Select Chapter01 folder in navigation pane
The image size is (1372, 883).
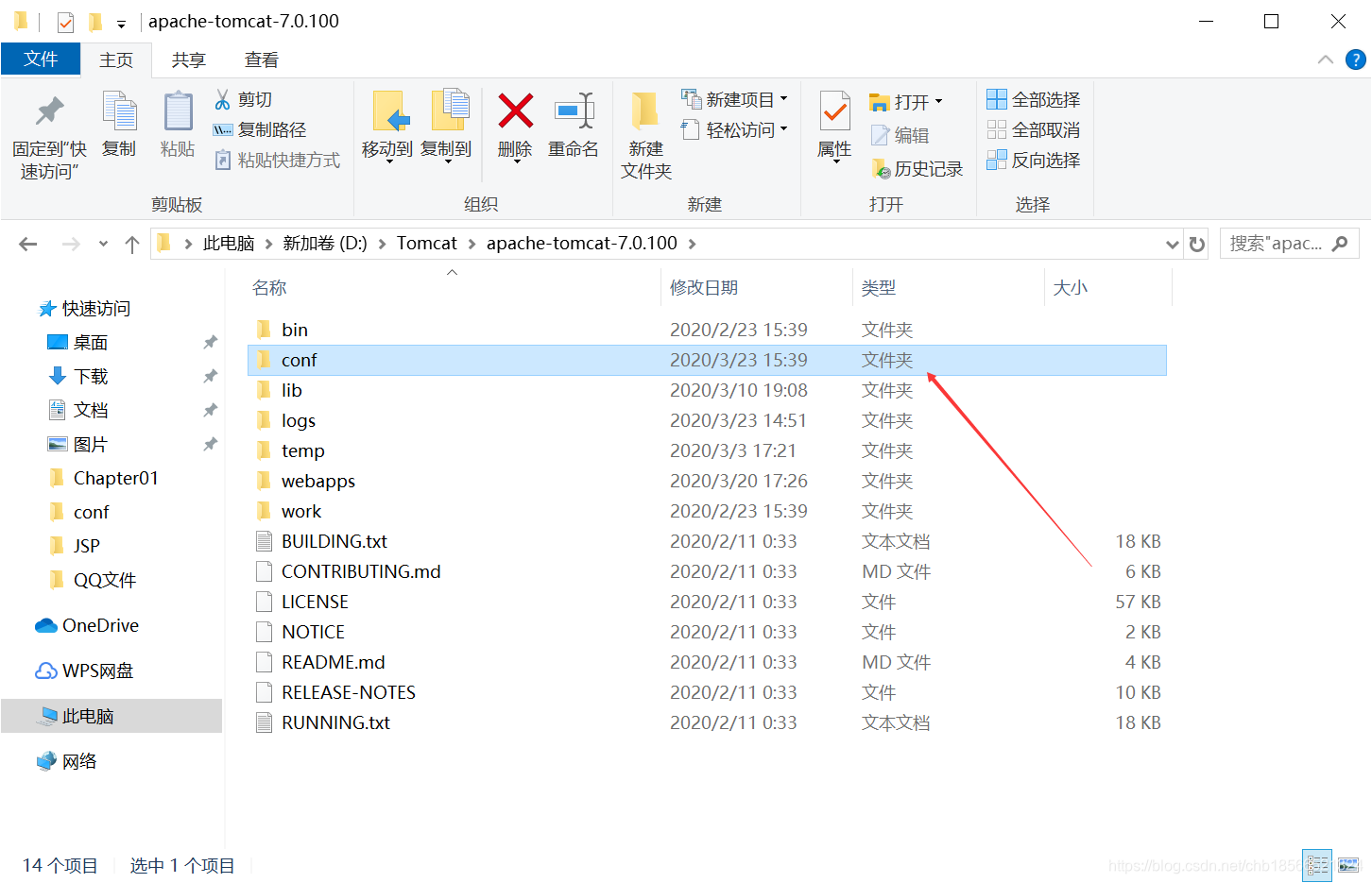point(103,478)
